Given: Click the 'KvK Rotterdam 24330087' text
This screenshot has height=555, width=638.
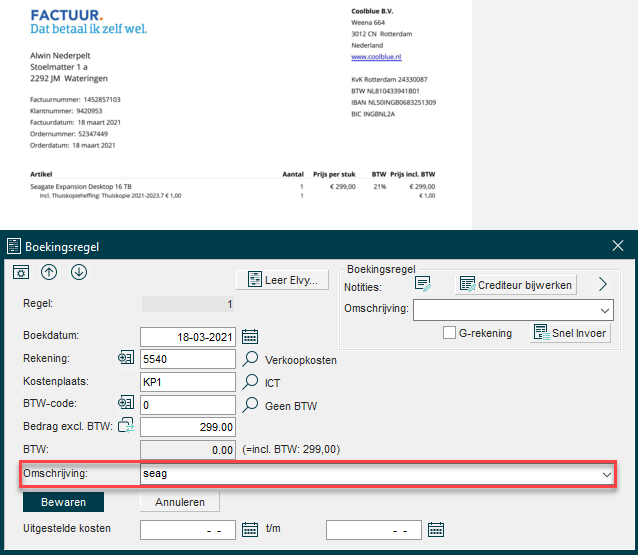Looking at the screenshot, I should tap(389, 79).
